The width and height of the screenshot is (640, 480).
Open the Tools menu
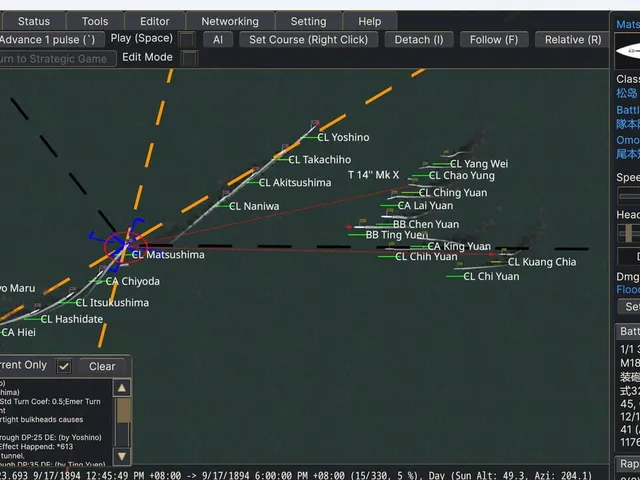[95, 21]
